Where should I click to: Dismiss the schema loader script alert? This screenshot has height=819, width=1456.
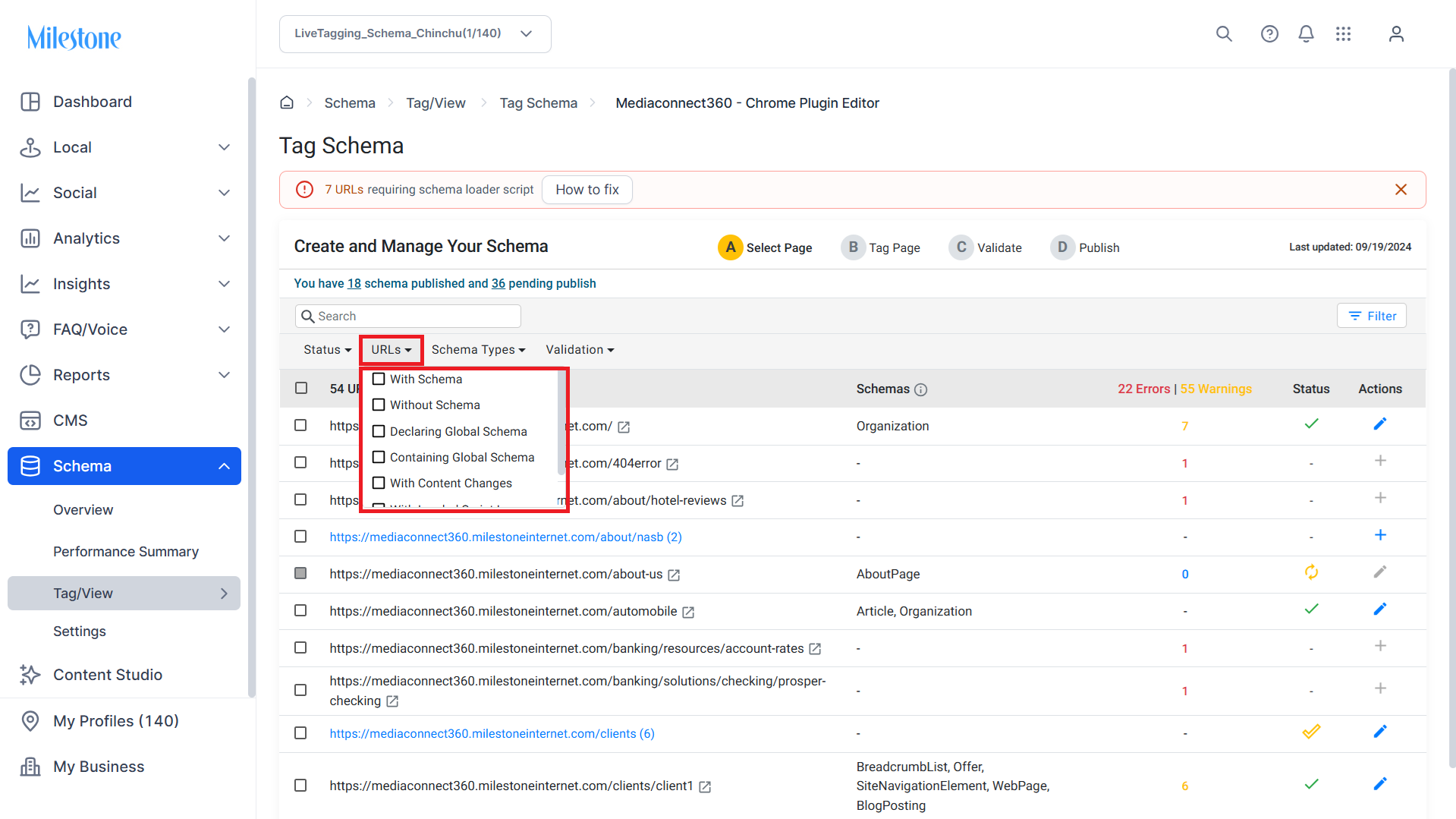tap(1401, 189)
